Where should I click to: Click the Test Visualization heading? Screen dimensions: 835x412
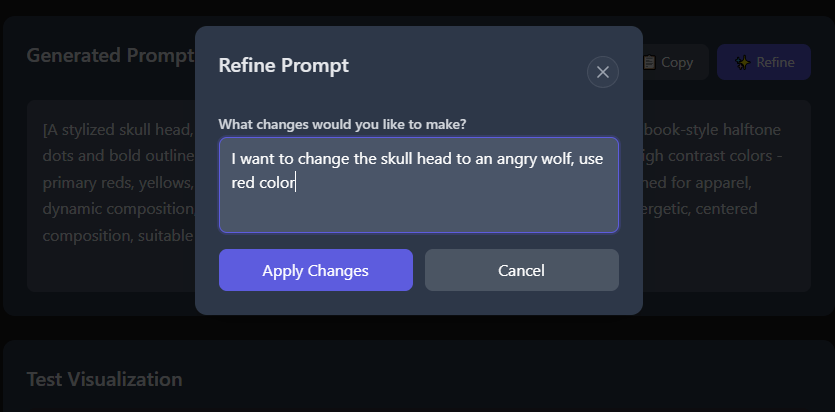104,379
